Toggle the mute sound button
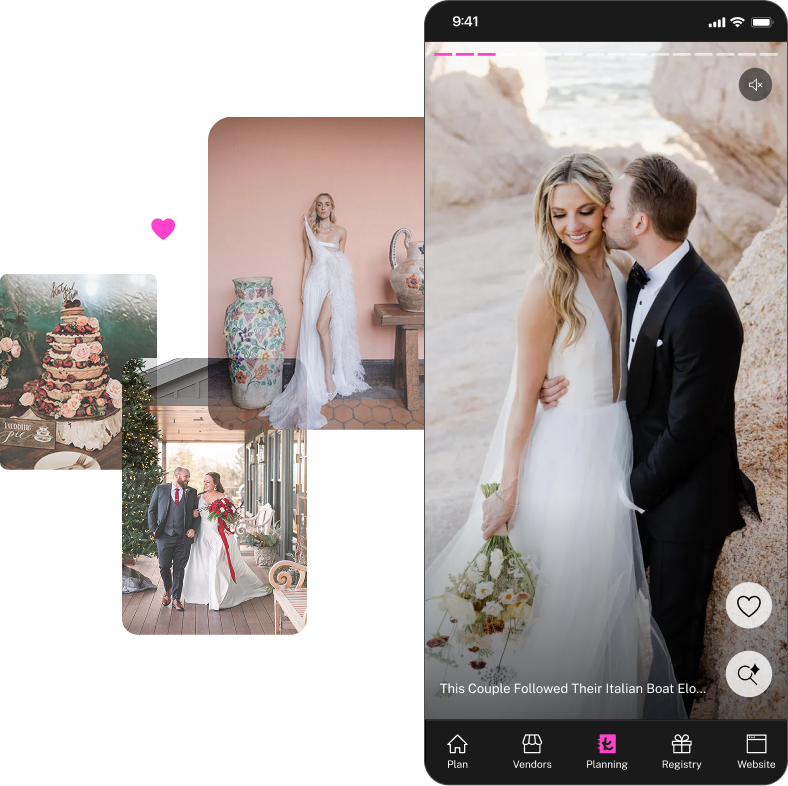The image size is (788, 786). [755, 85]
